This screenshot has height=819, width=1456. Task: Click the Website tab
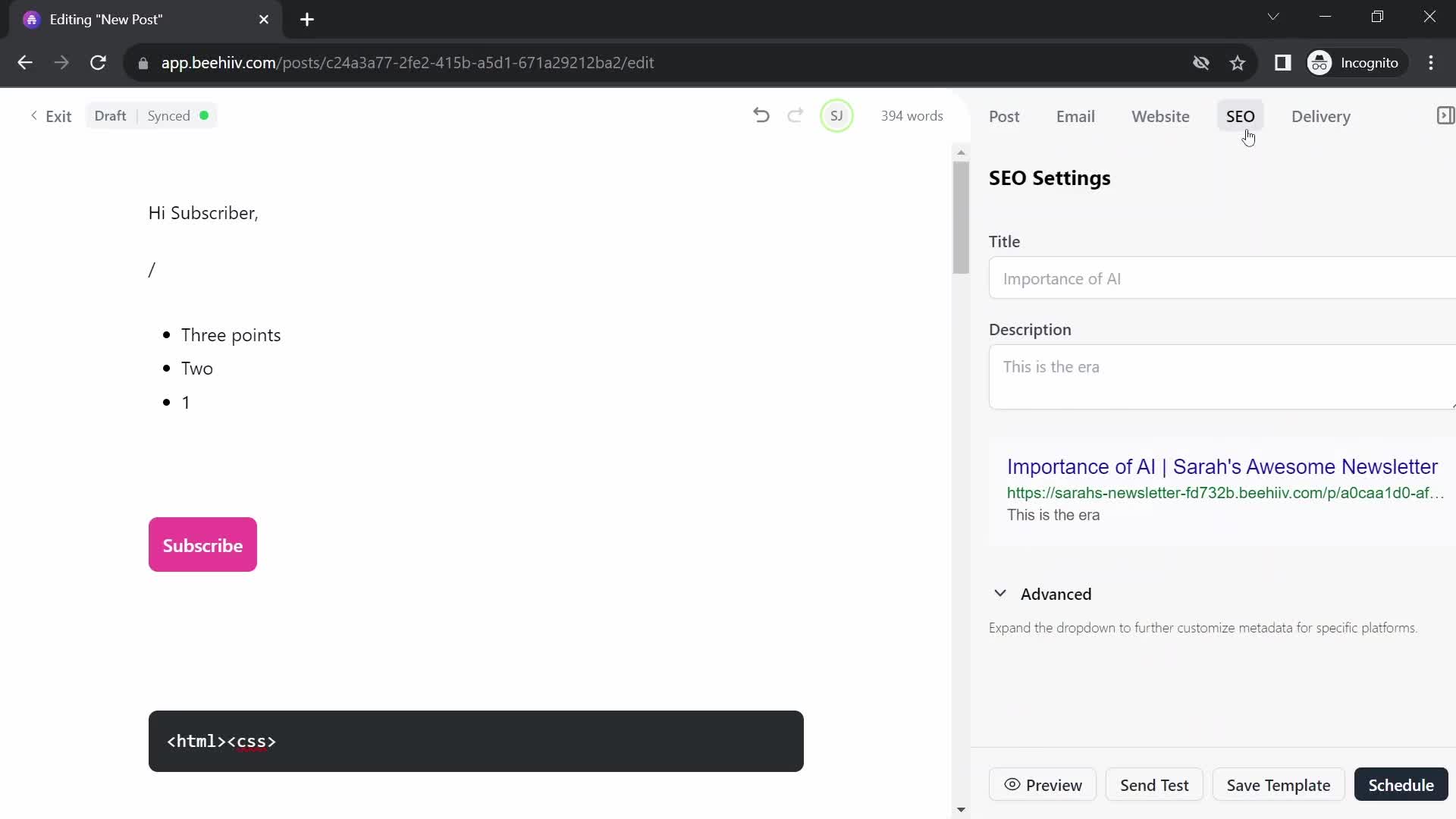point(1160,116)
